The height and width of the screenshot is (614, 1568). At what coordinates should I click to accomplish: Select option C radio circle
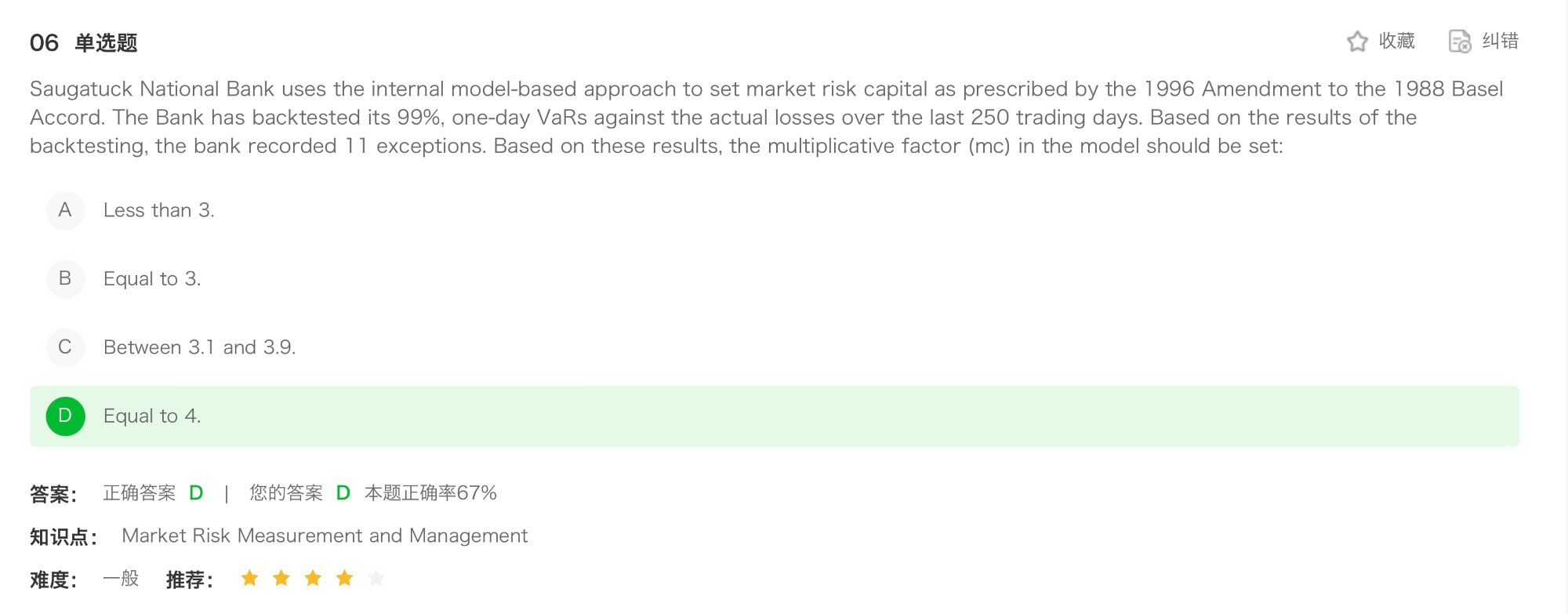pos(65,347)
